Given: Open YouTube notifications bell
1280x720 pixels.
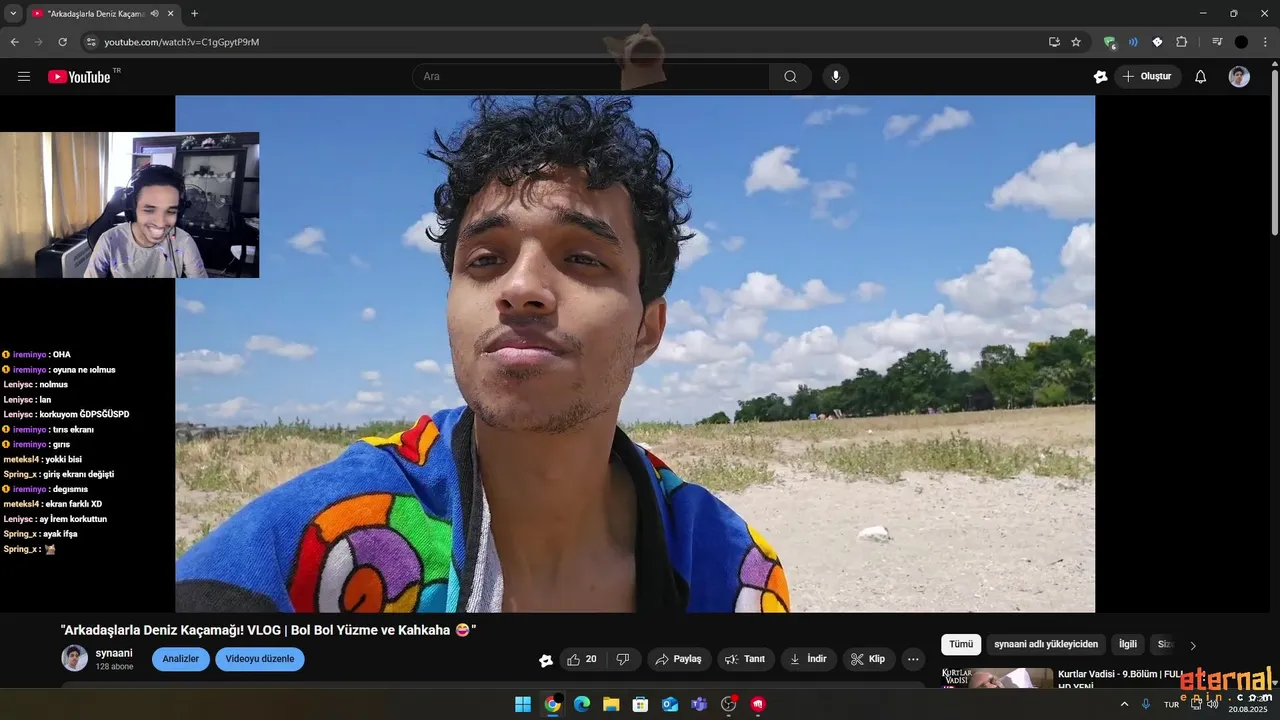Looking at the screenshot, I should pos(1200,77).
